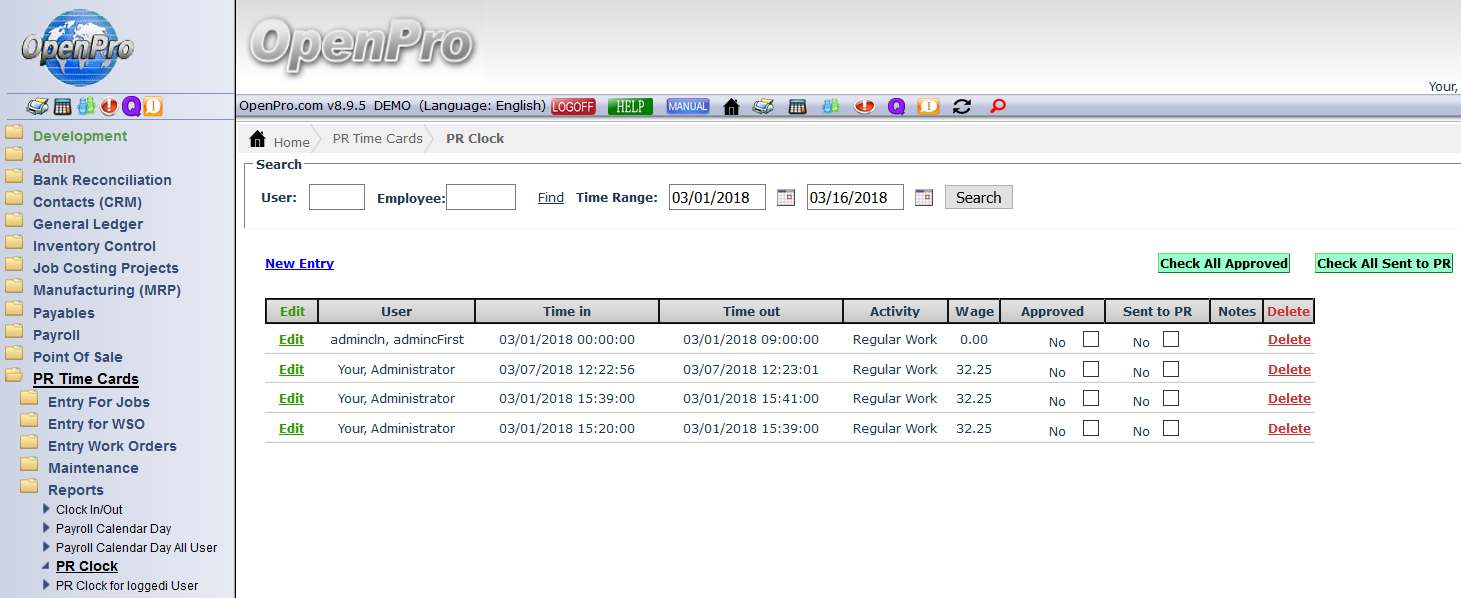Click the red magnifying glass search icon

click(996, 106)
